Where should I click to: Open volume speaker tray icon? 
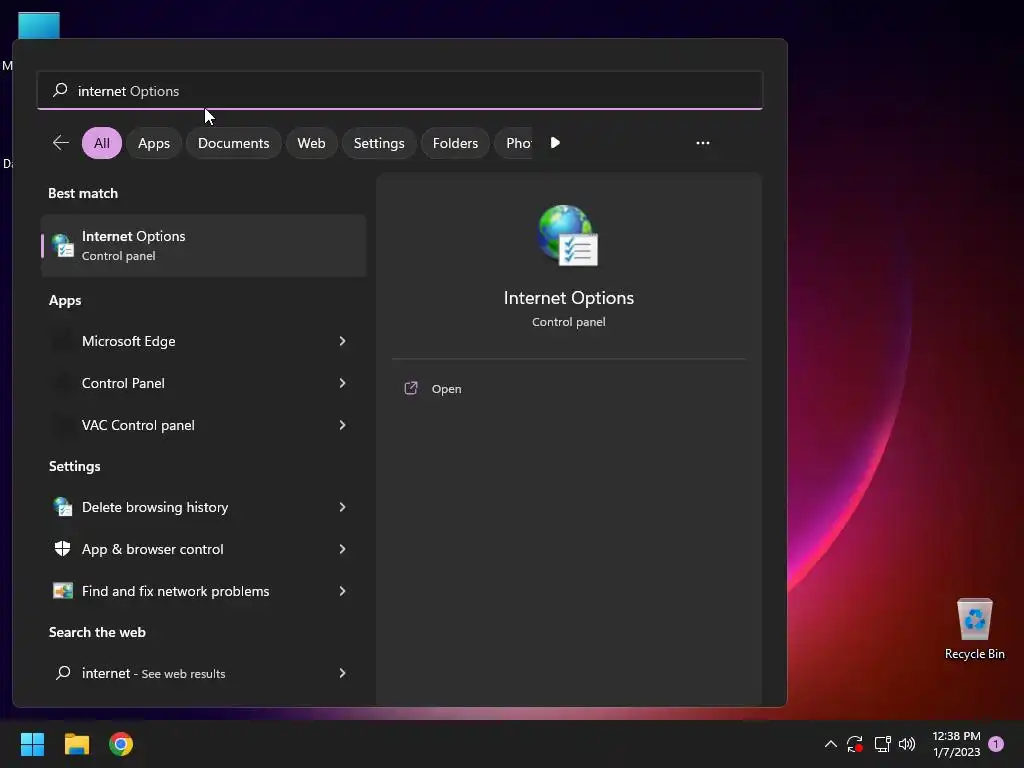[x=907, y=744]
